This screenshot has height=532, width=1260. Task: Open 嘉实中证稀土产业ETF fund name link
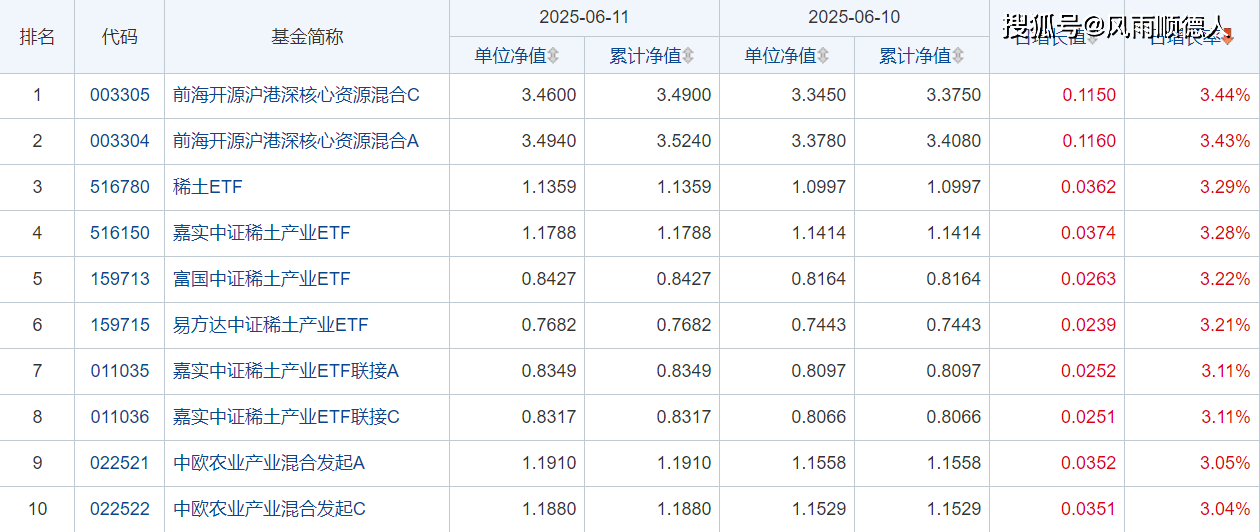(262, 234)
